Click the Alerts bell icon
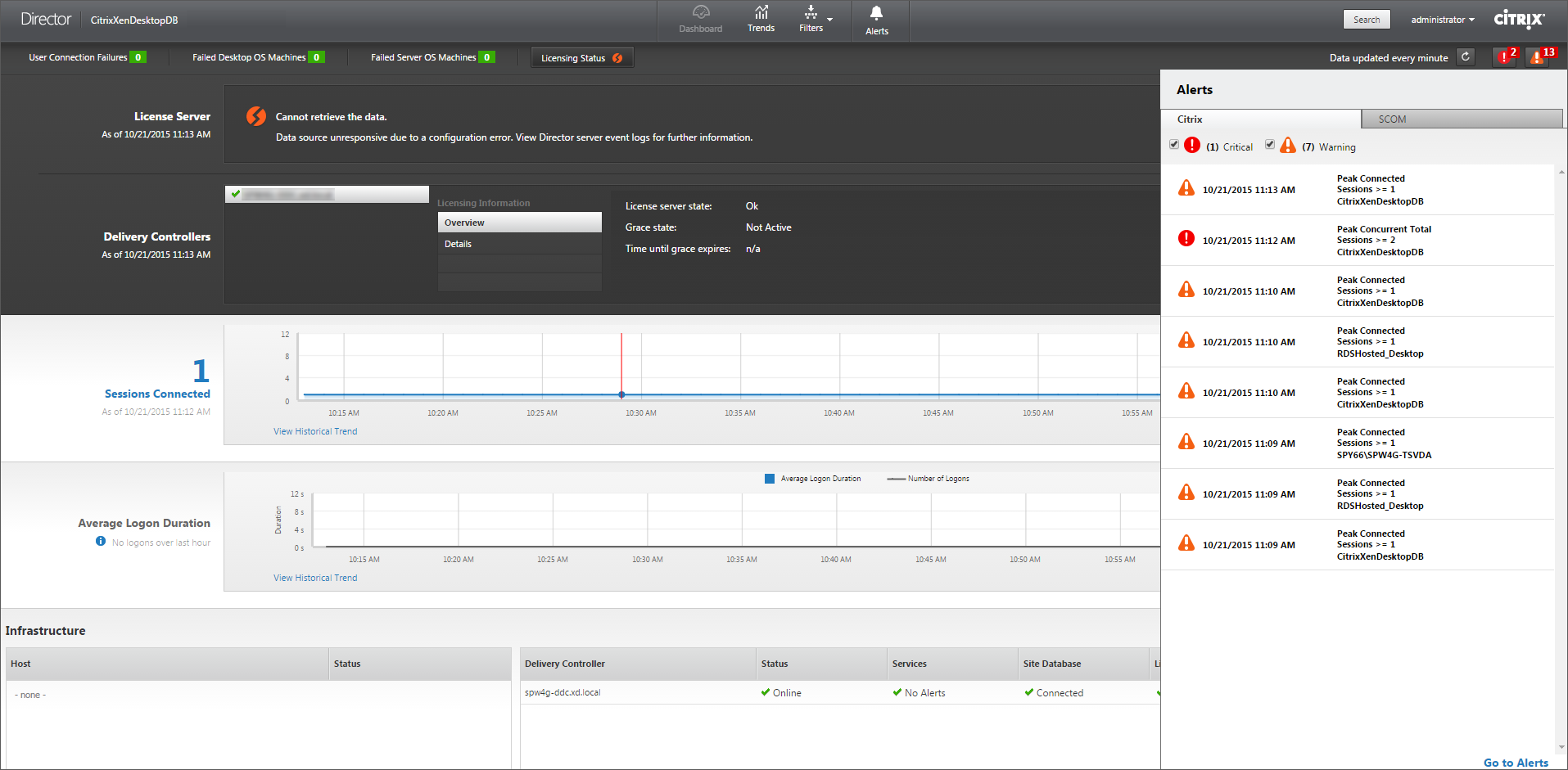1568x770 pixels. point(876,13)
